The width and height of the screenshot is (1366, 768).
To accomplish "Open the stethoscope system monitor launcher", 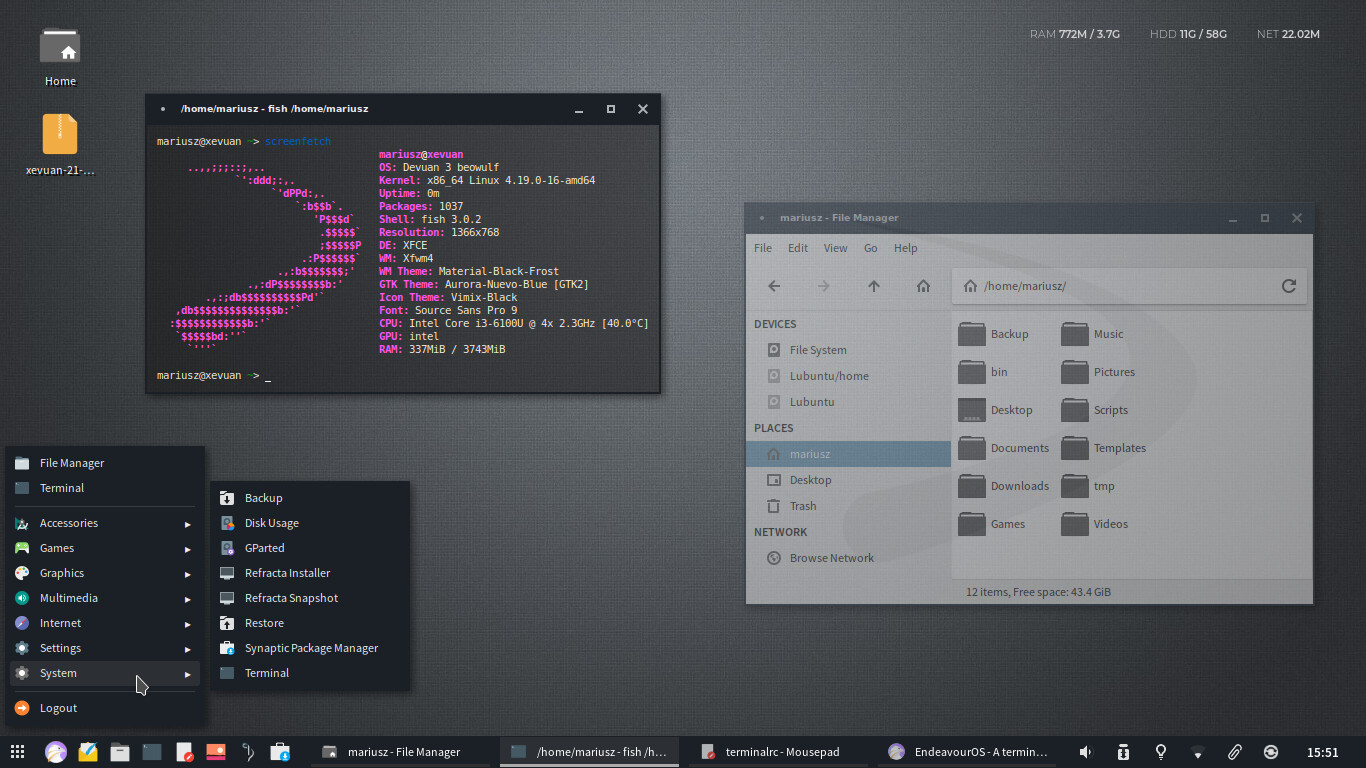I will tap(248, 752).
